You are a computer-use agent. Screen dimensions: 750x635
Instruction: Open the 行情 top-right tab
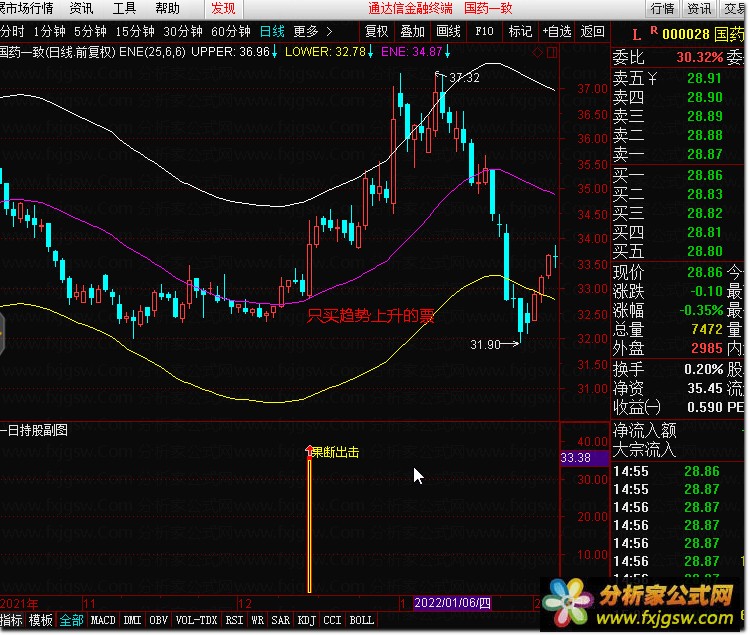coord(662,9)
